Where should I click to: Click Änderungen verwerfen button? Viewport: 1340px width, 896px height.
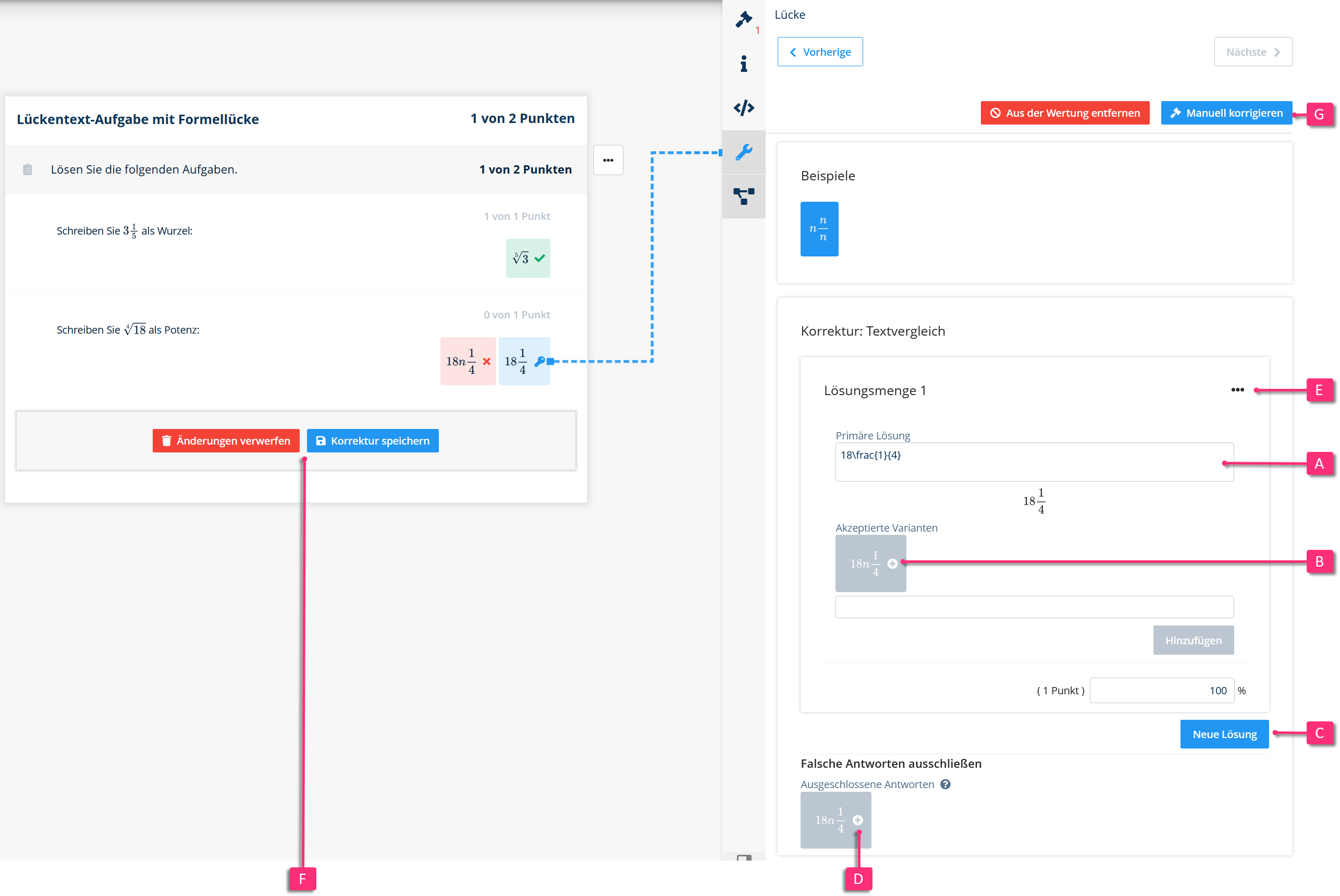226,440
